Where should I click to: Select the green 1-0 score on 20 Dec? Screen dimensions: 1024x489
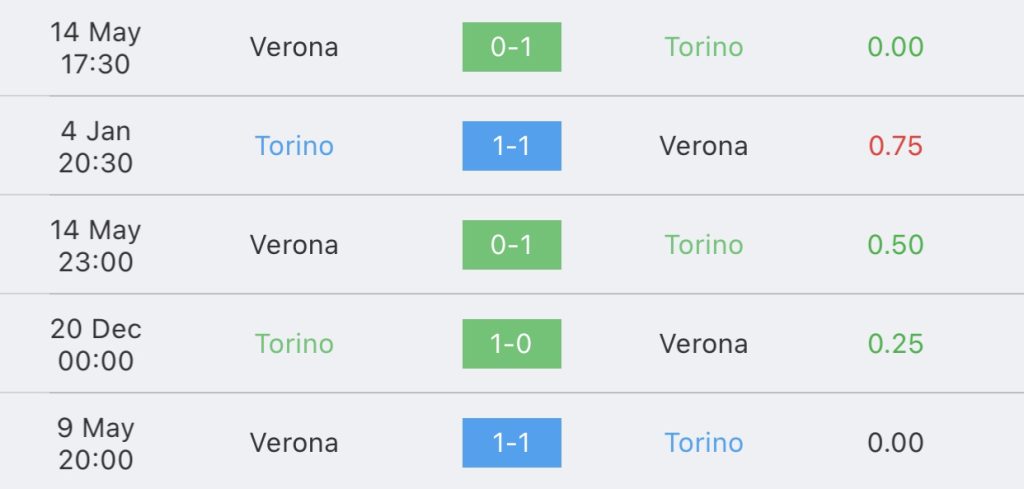(x=511, y=343)
